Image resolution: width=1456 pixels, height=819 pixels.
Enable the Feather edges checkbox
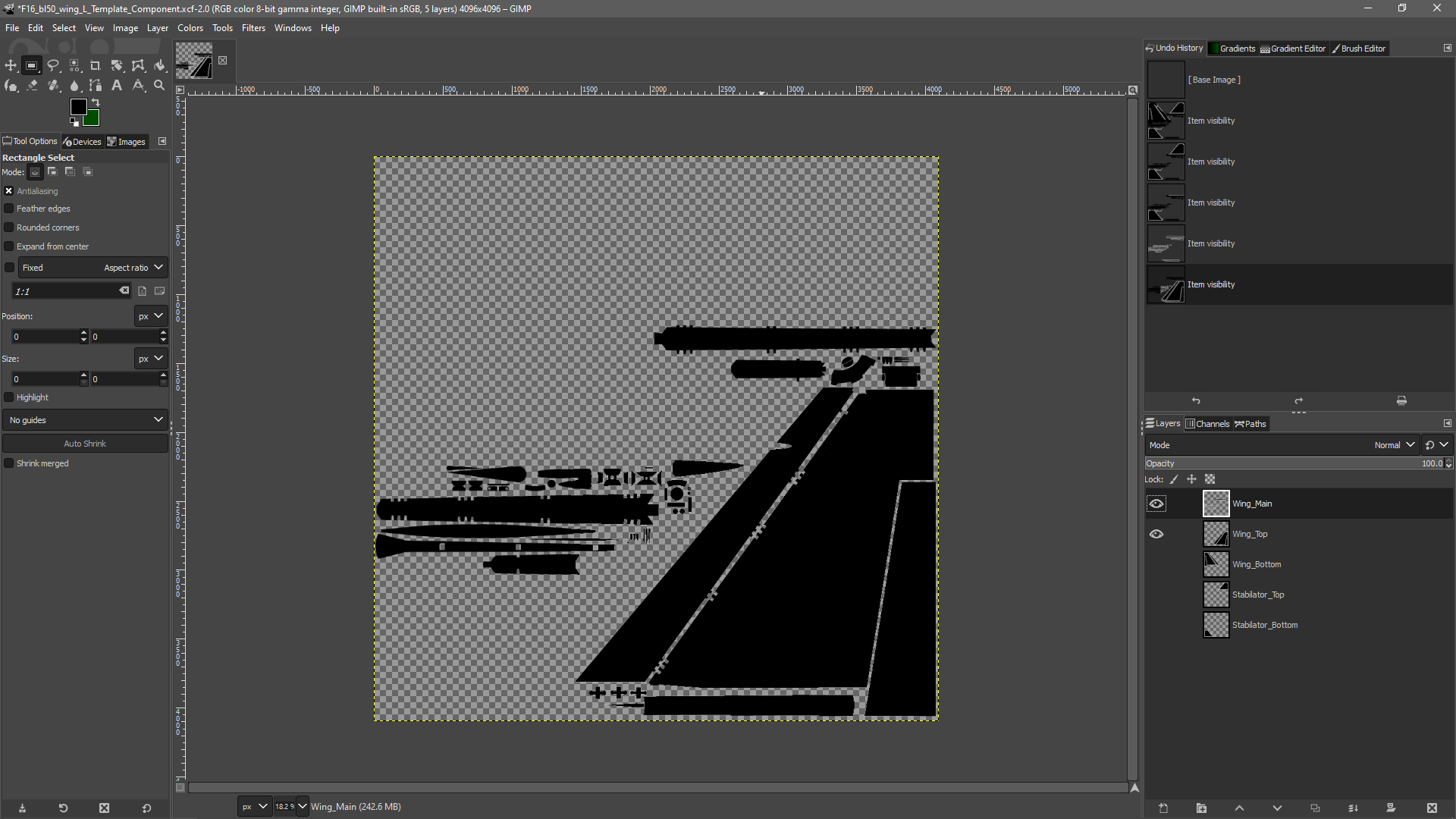point(9,209)
